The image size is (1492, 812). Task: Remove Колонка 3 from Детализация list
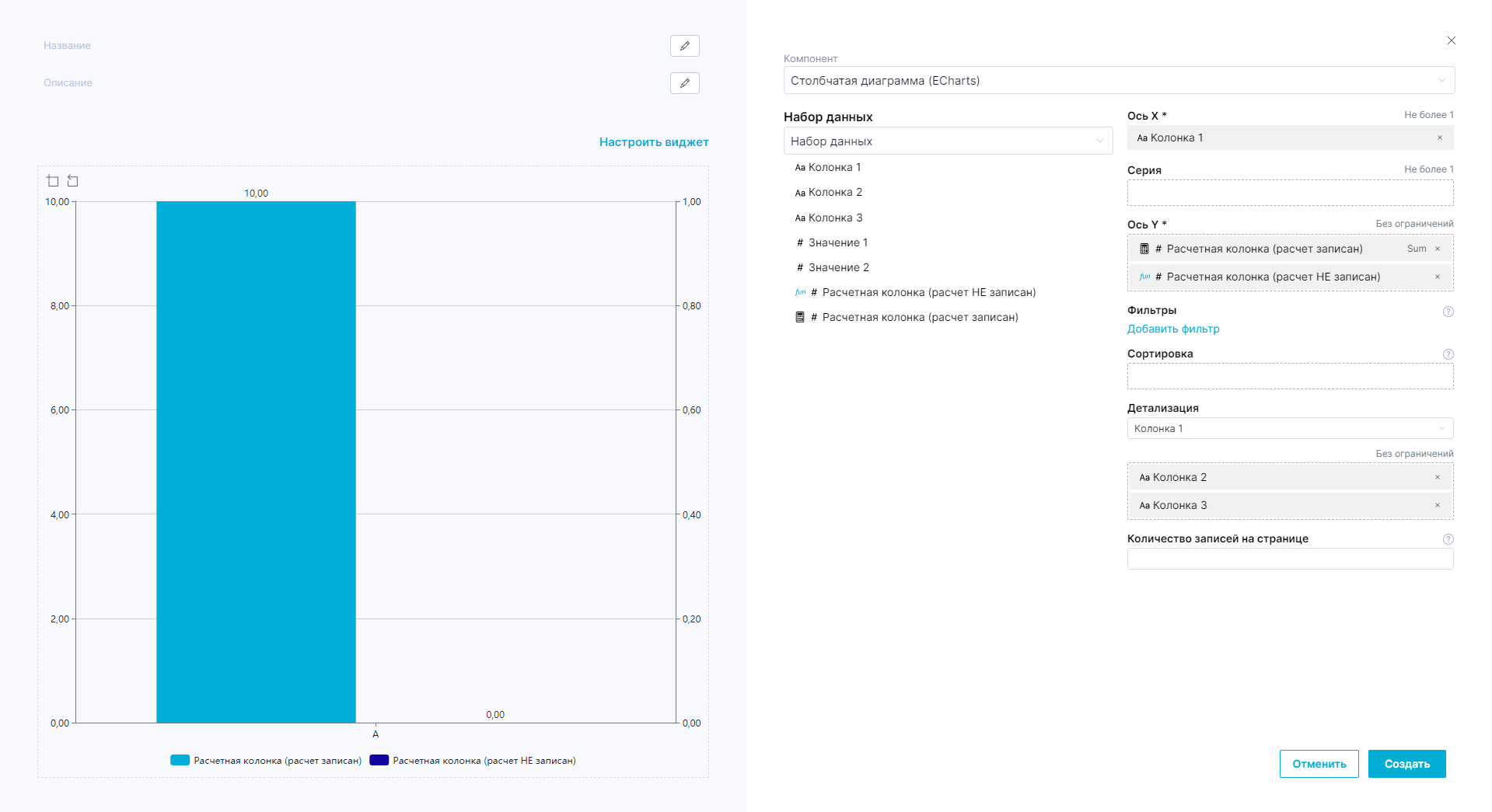[x=1437, y=505]
